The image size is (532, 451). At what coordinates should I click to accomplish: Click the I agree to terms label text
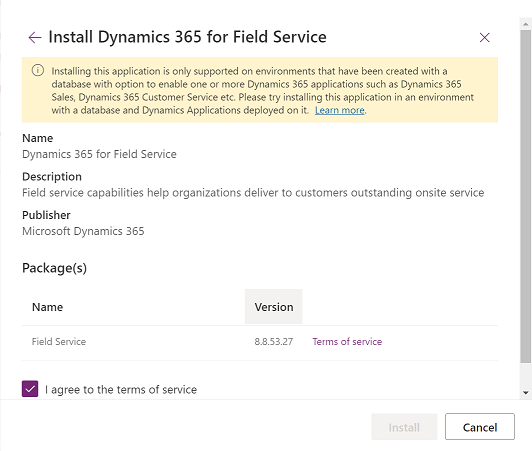tap(121, 389)
